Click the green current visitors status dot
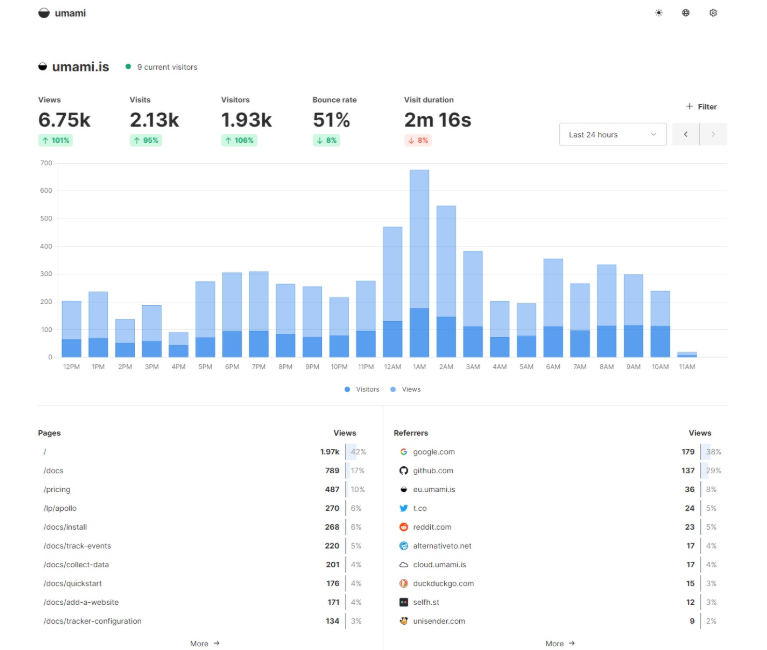767x650 pixels. tap(128, 67)
